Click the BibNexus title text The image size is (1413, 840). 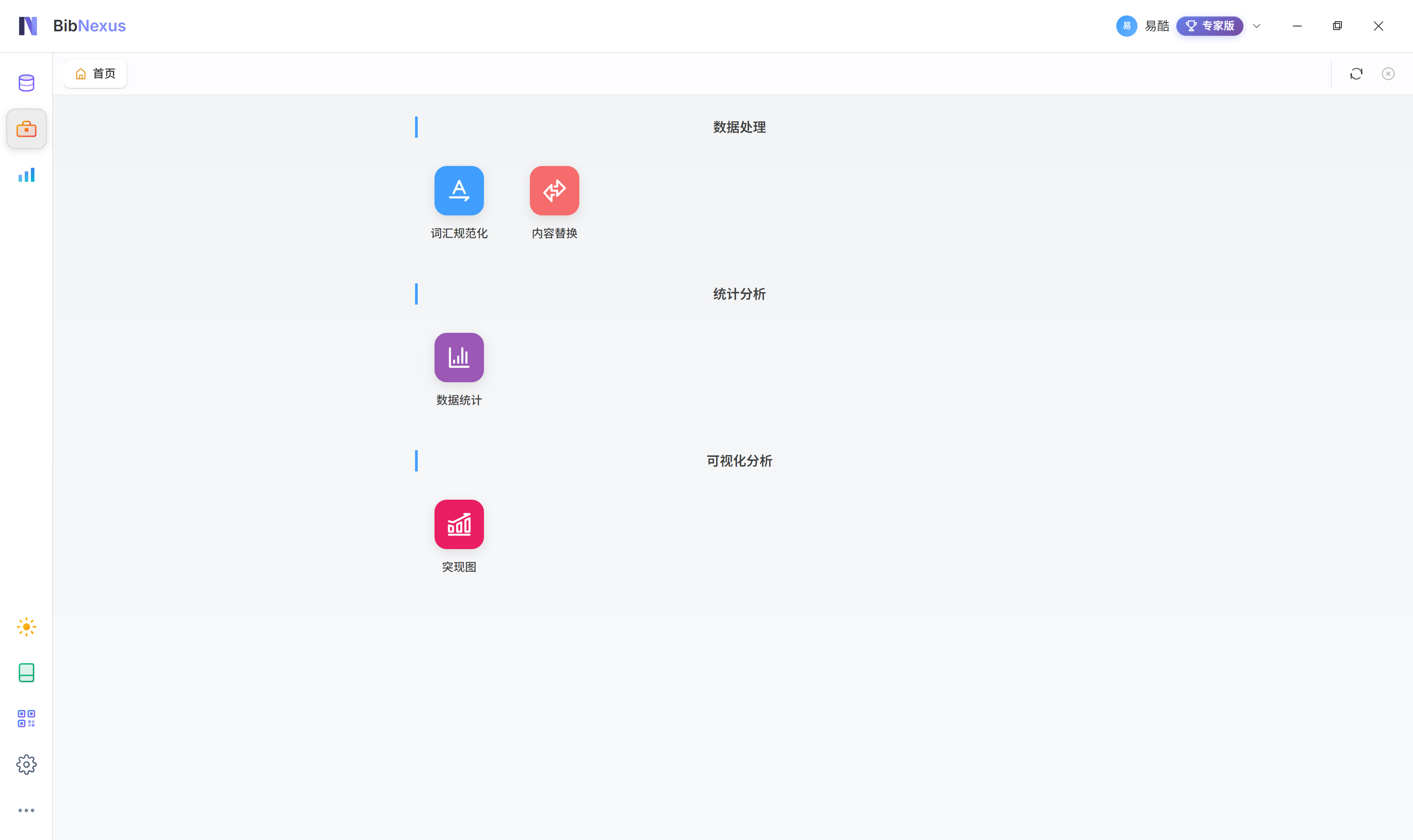89,26
